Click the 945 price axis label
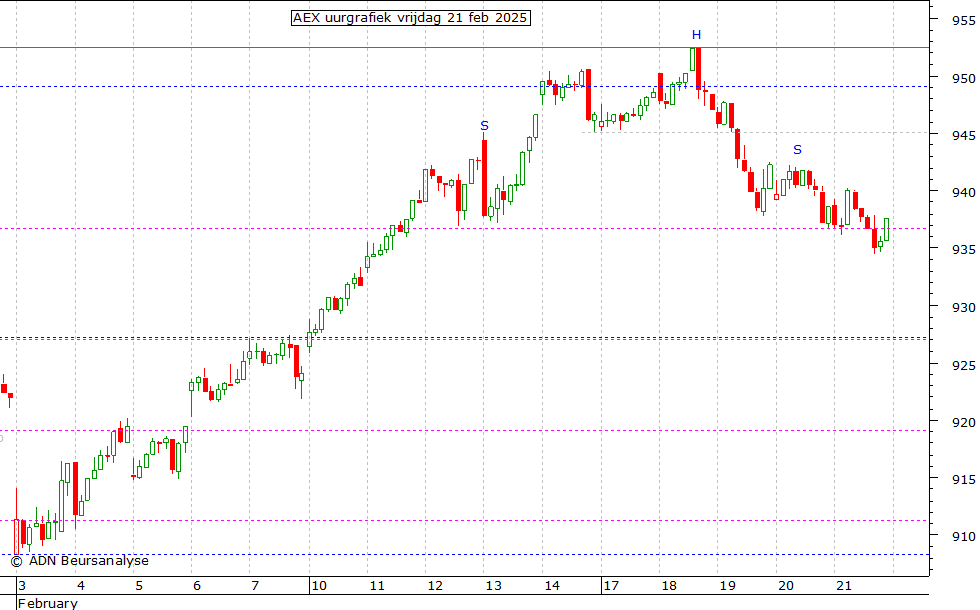The image size is (980, 610). point(963,135)
